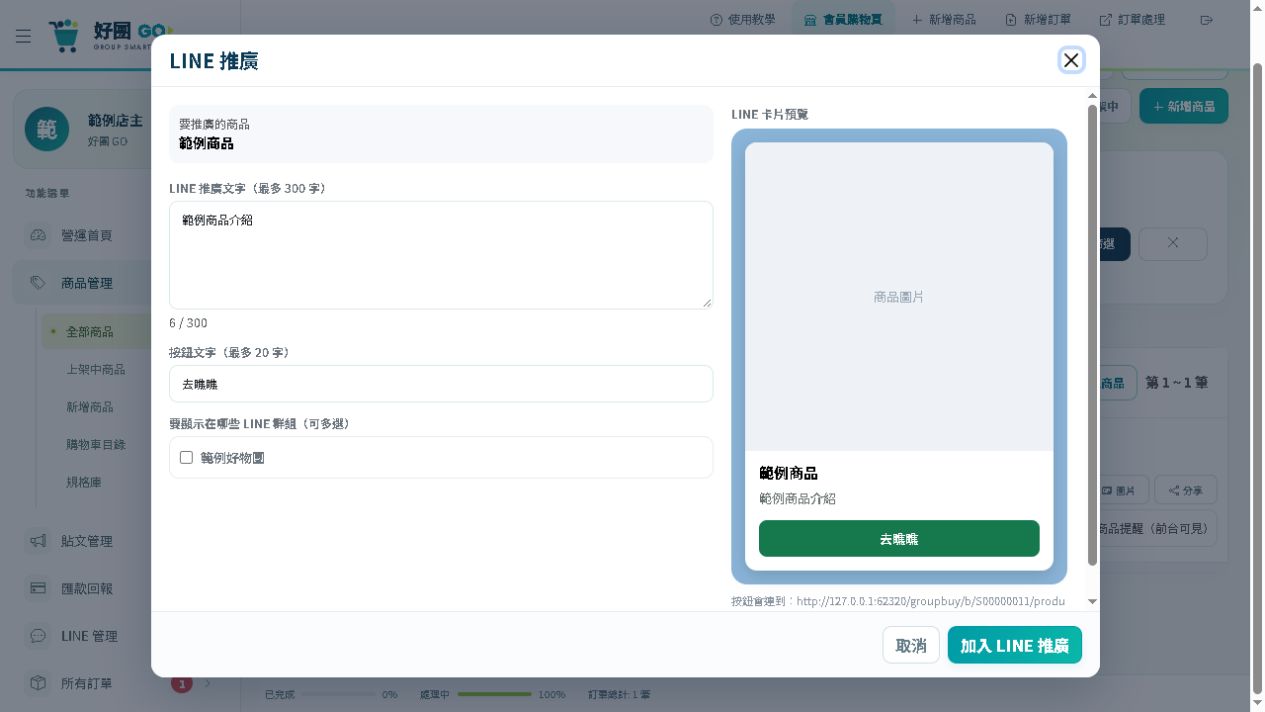
Task: Open 會員購物頁 tab in top bar
Action: point(843,19)
